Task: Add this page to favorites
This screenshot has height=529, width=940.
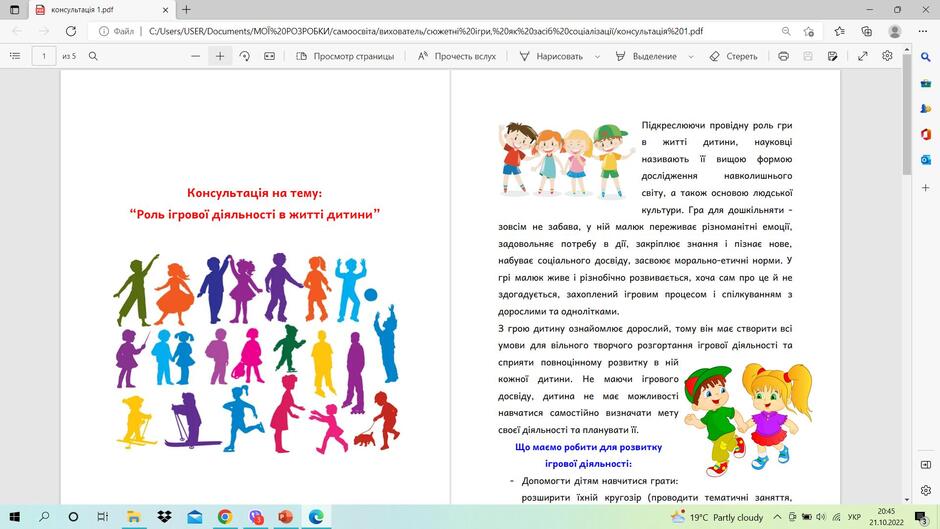Action: click(x=809, y=31)
